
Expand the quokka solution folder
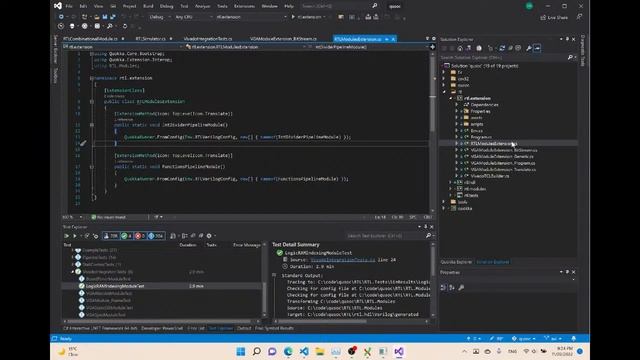(x=444, y=208)
